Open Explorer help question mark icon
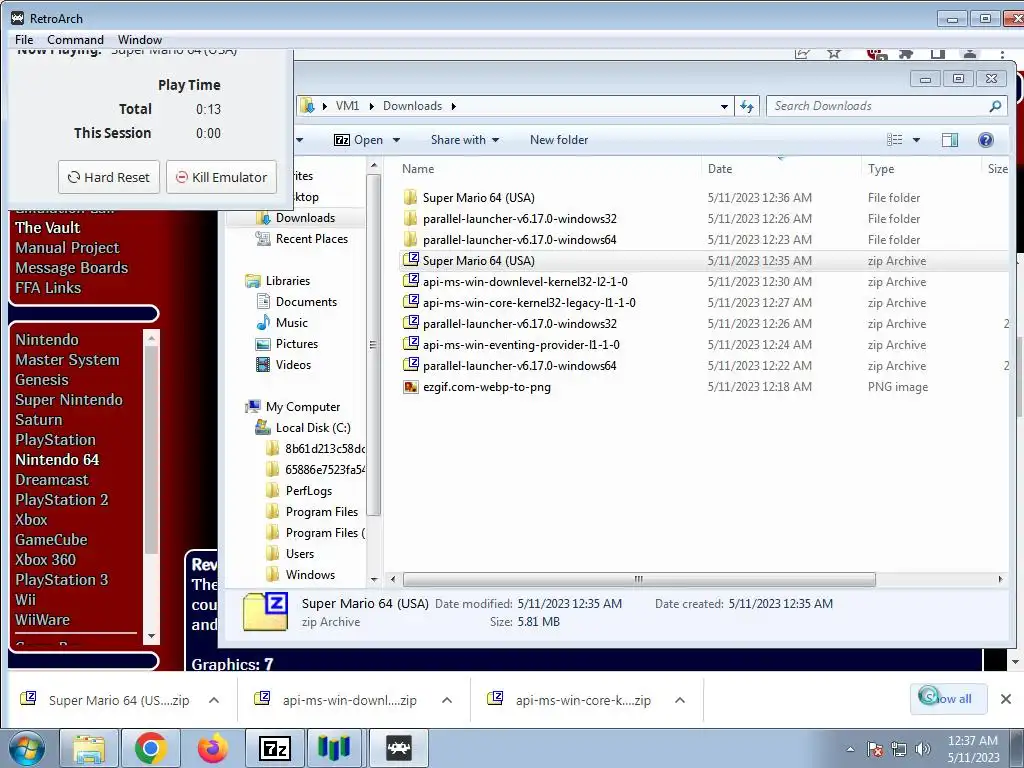This screenshot has height=768, width=1024. click(985, 140)
